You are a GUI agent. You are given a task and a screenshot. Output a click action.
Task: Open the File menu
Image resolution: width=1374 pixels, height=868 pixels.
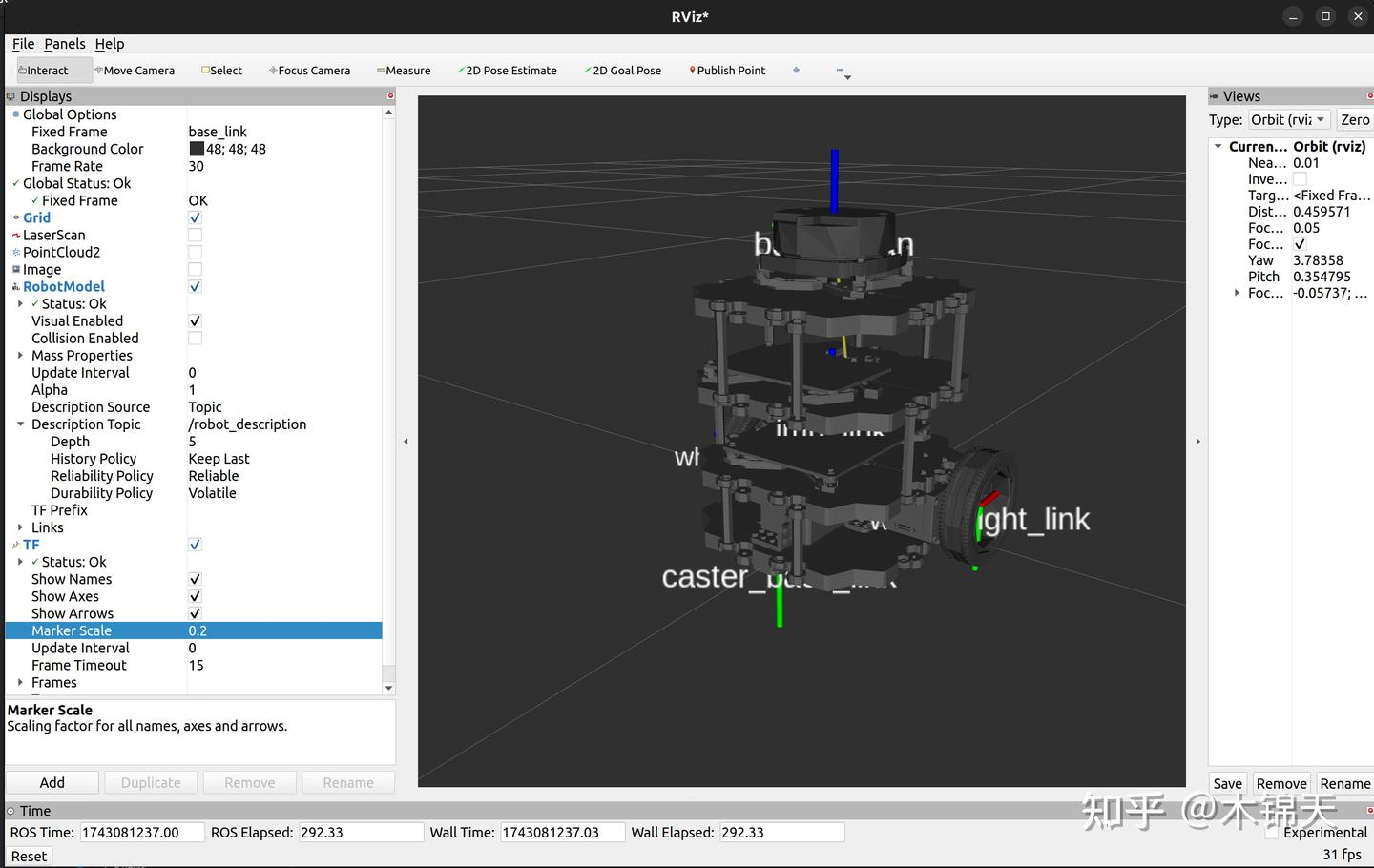(23, 44)
